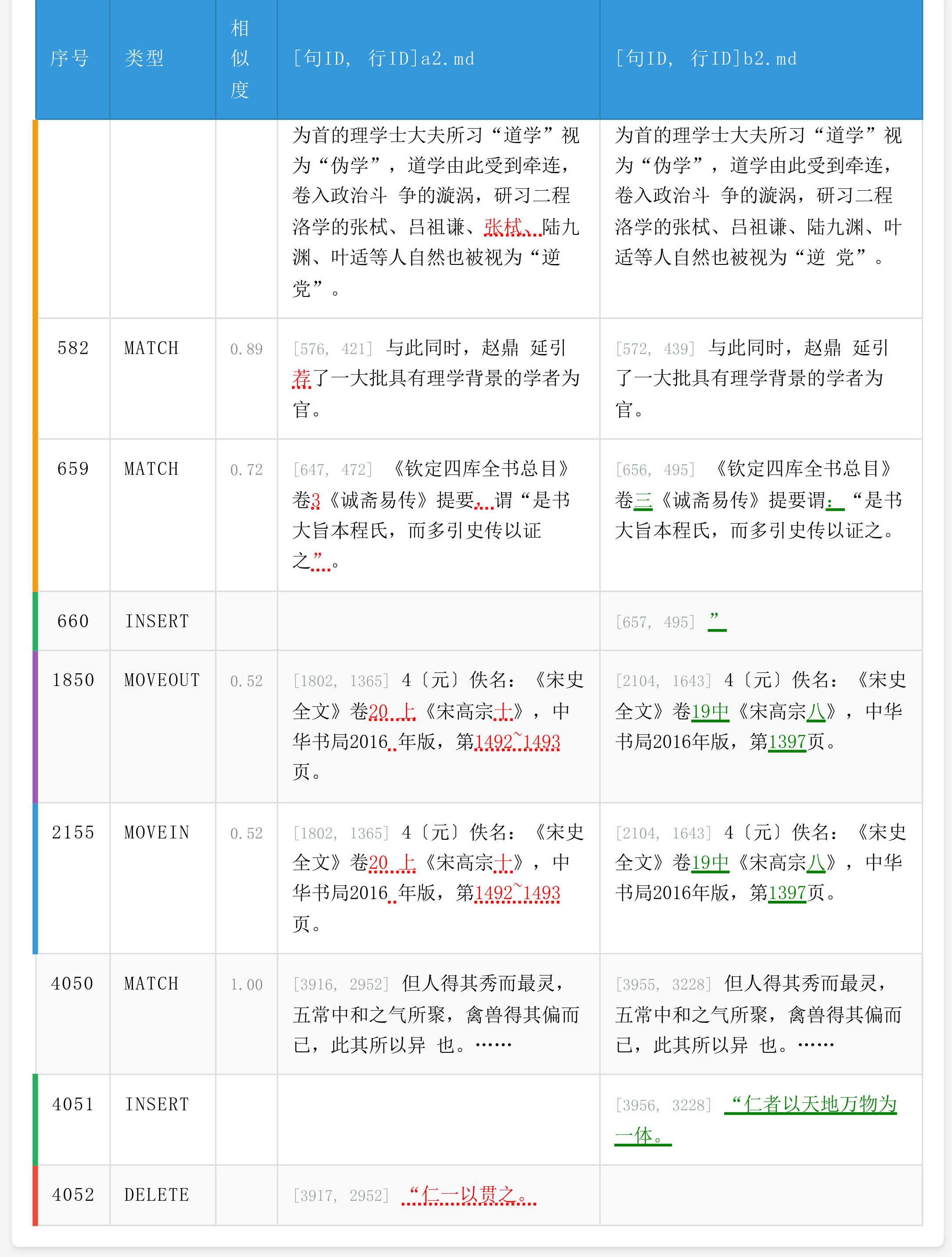Click row number 4051
This screenshot has width=952, height=1257.
(73, 1104)
